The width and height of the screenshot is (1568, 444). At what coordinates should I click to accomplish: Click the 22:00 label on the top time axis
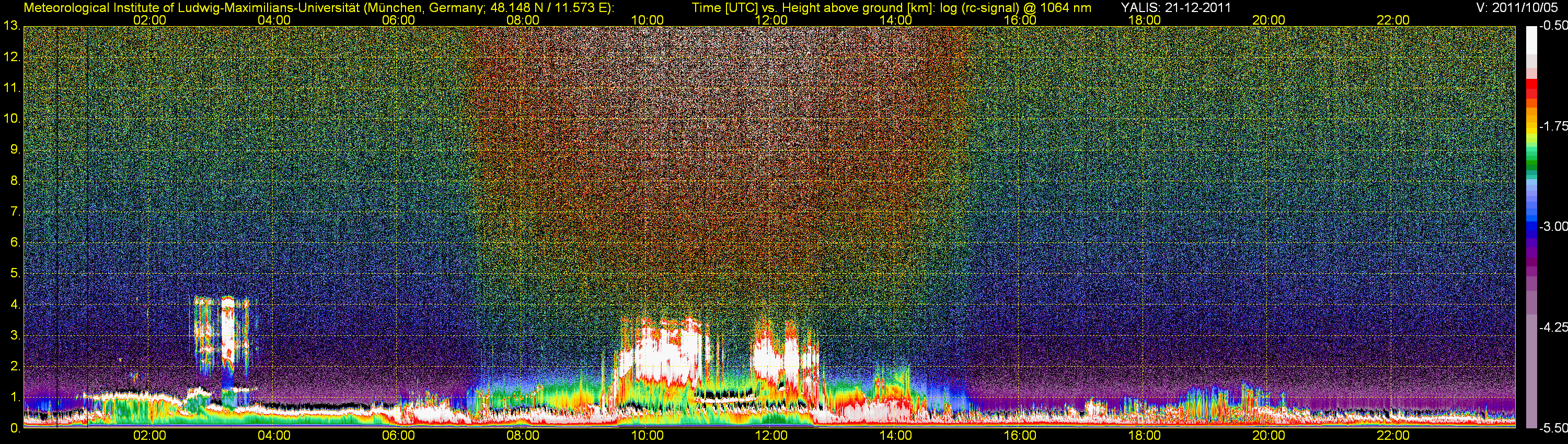(1393, 20)
